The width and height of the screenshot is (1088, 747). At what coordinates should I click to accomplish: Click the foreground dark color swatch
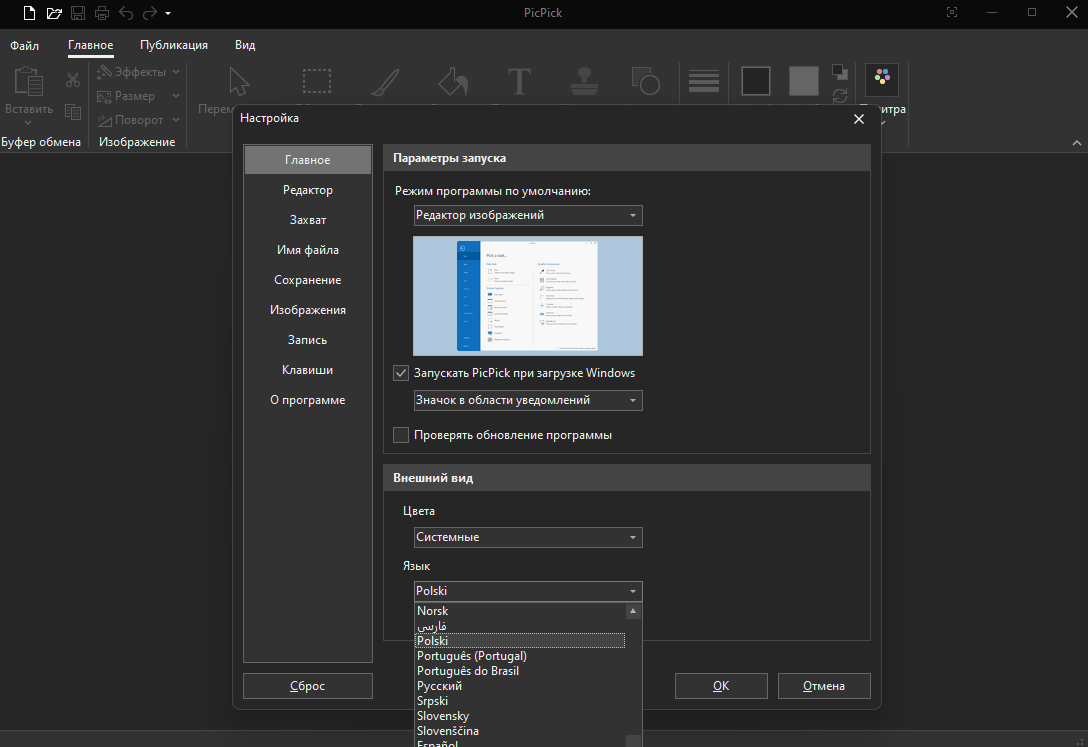(756, 81)
